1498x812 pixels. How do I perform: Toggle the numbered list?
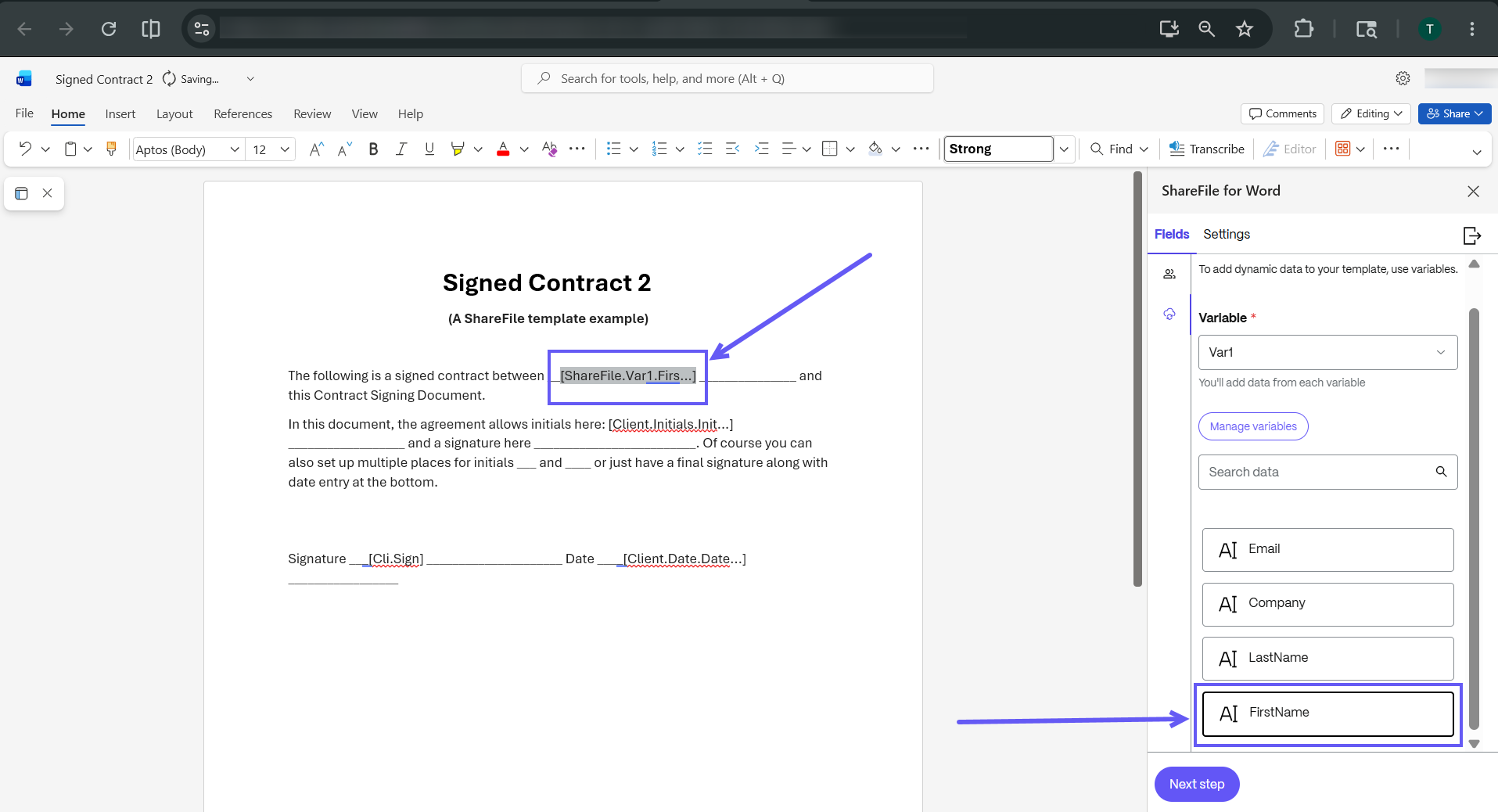tap(659, 149)
